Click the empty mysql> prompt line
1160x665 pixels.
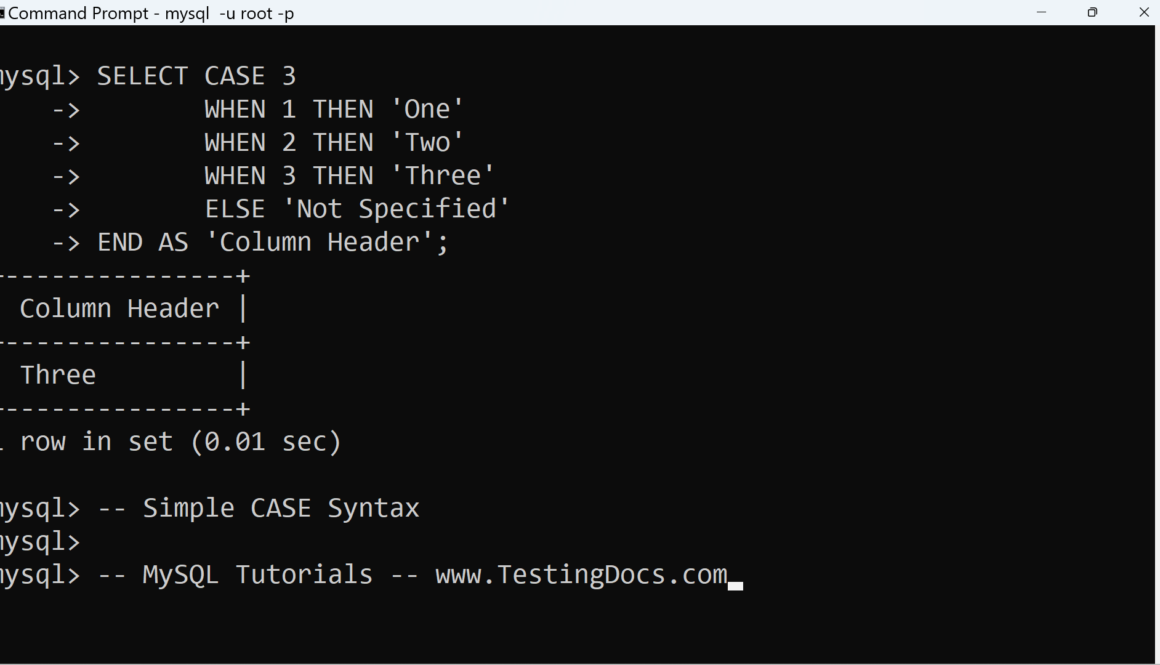pos(40,541)
